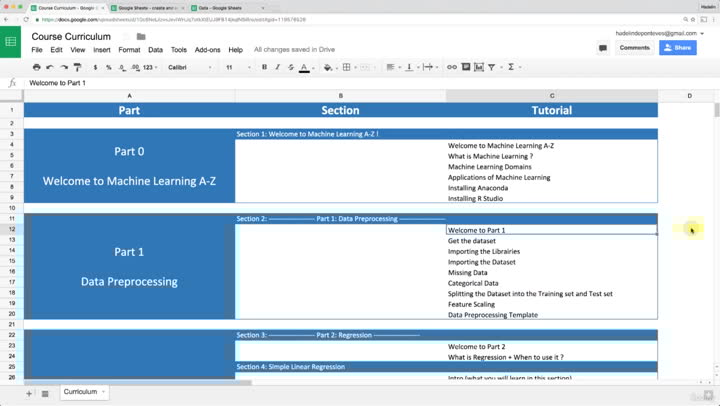The width and height of the screenshot is (720, 406).
Task: Star the Course Curriculum document
Action: [127, 36]
